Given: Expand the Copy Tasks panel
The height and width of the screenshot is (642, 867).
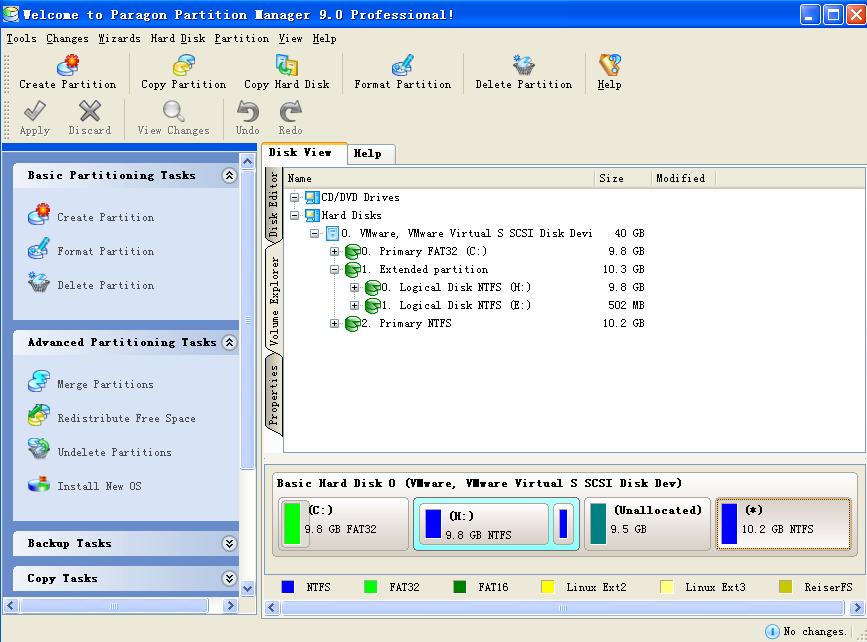Looking at the screenshot, I should [229, 578].
